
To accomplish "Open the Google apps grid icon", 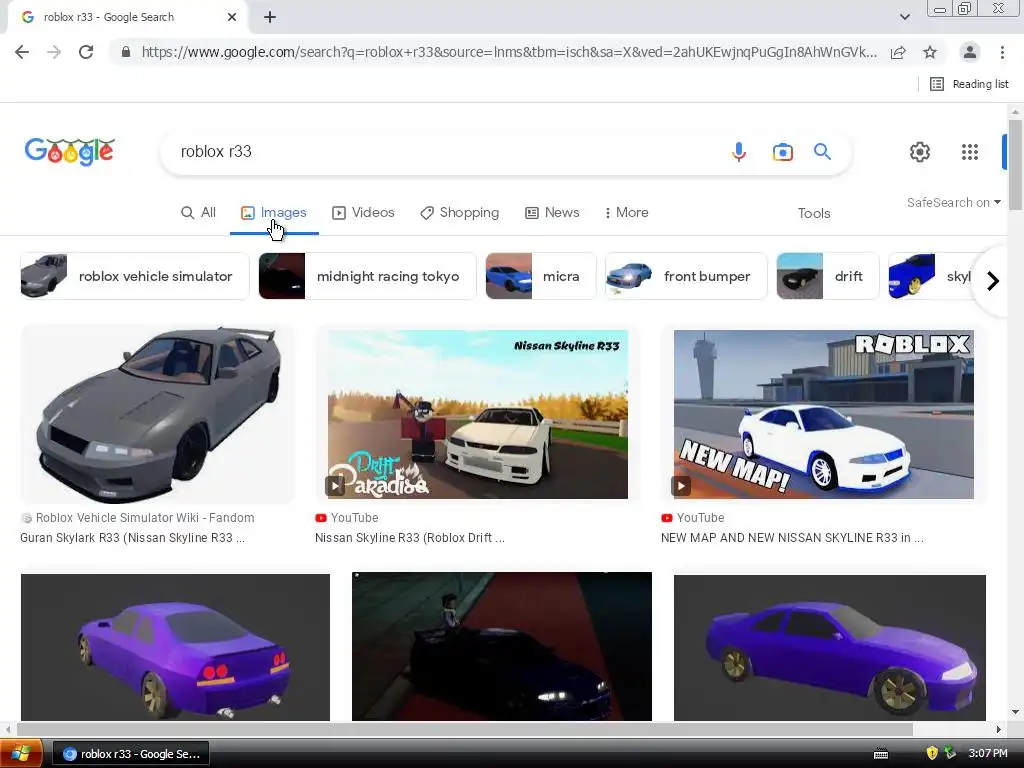I will [x=970, y=152].
